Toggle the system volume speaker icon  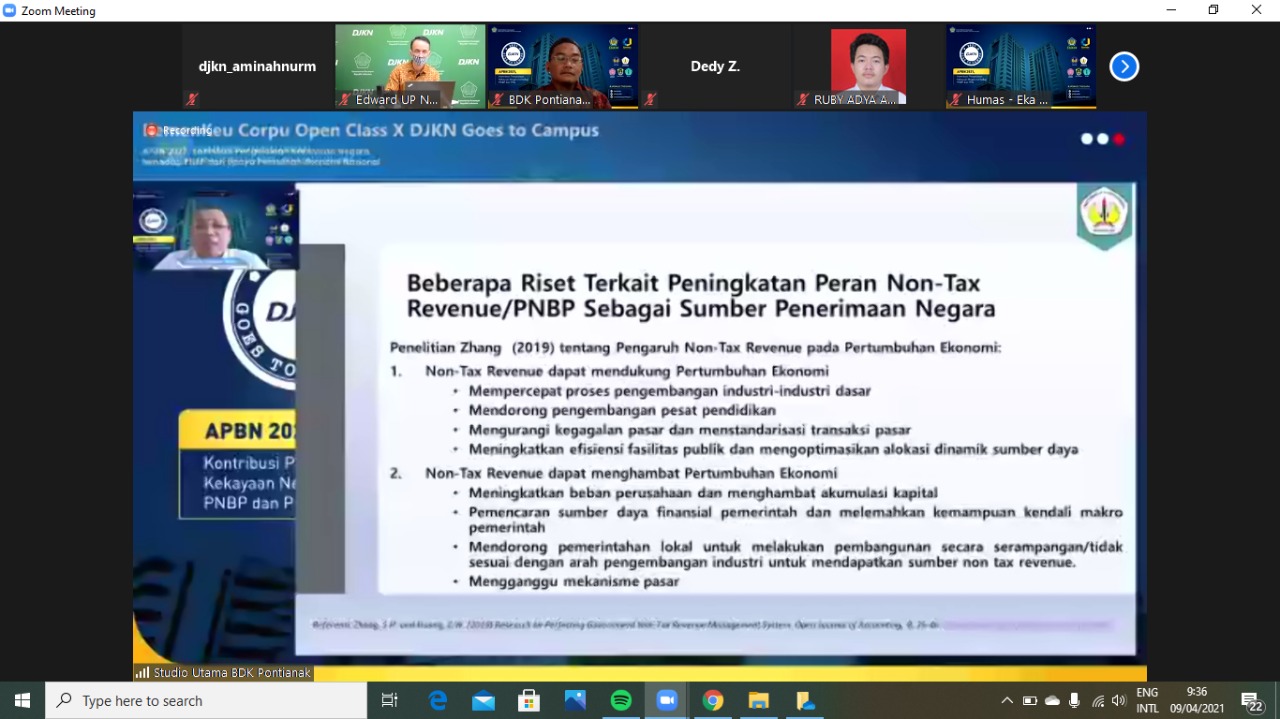1118,701
